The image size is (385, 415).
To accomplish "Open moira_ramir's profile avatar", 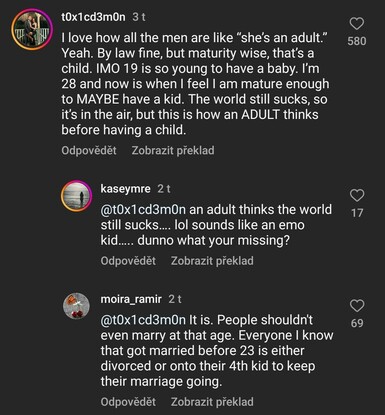I will [x=76, y=306].
